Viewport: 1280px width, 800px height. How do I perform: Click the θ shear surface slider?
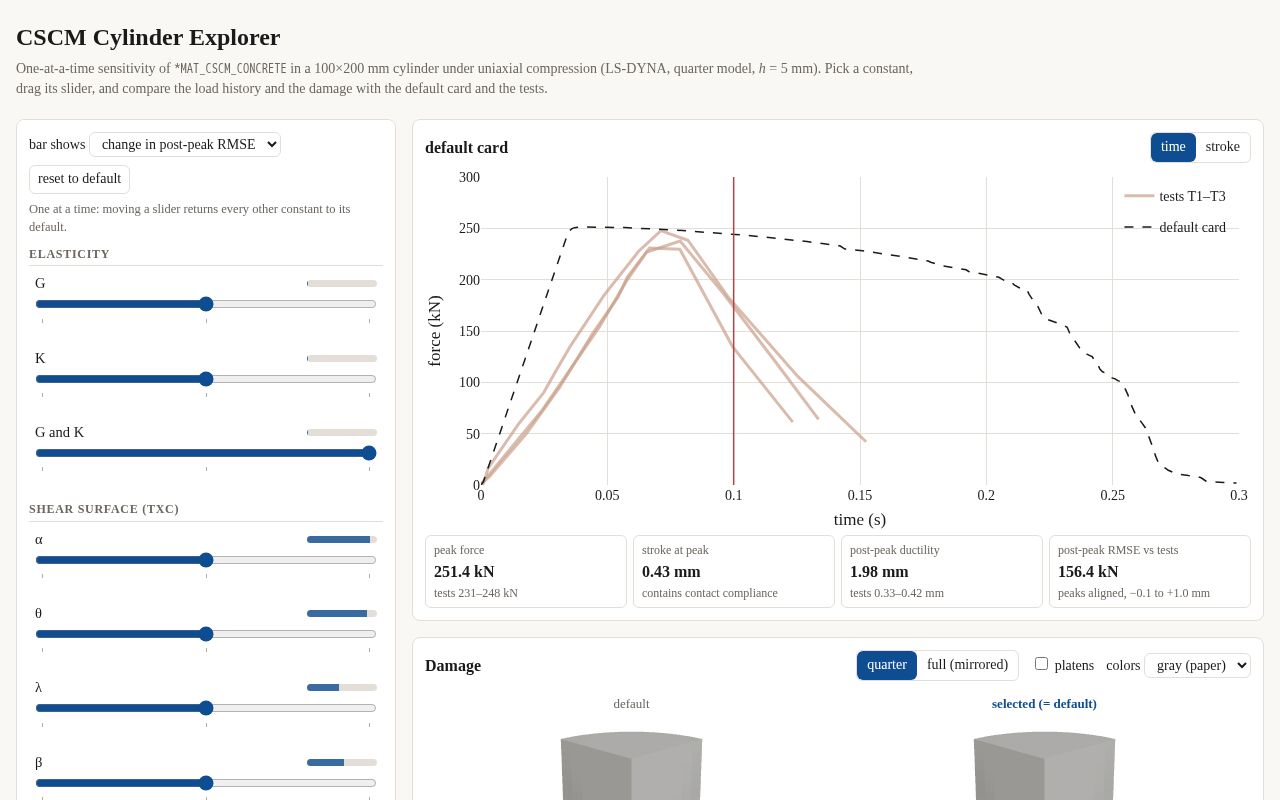pyautogui.click(x=206, y=634)
